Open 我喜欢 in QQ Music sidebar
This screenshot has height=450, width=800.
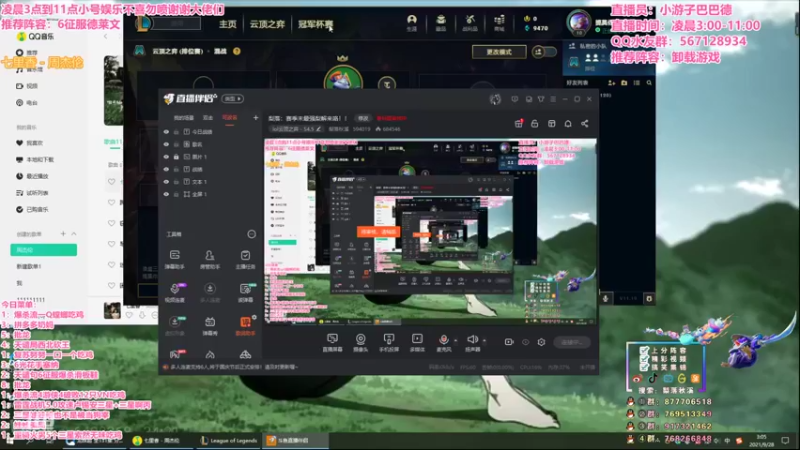point(30,143)
